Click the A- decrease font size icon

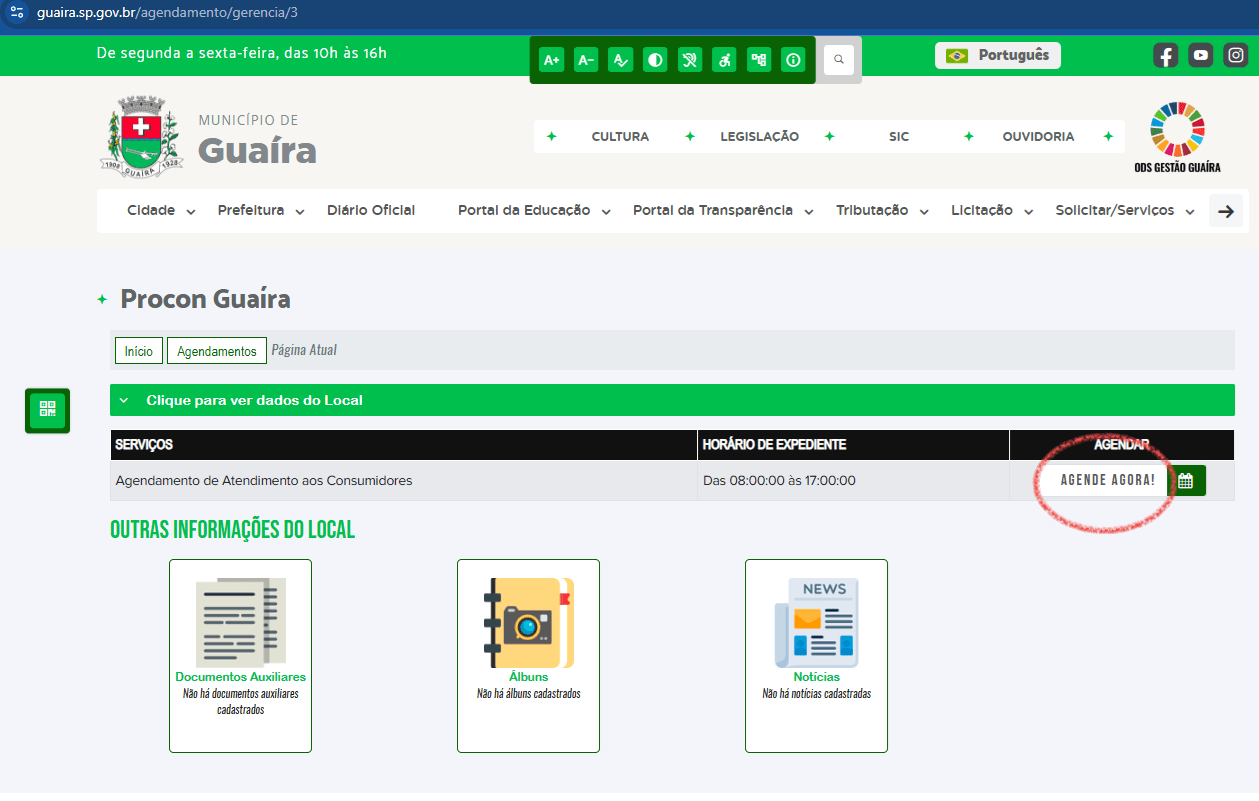586,59
